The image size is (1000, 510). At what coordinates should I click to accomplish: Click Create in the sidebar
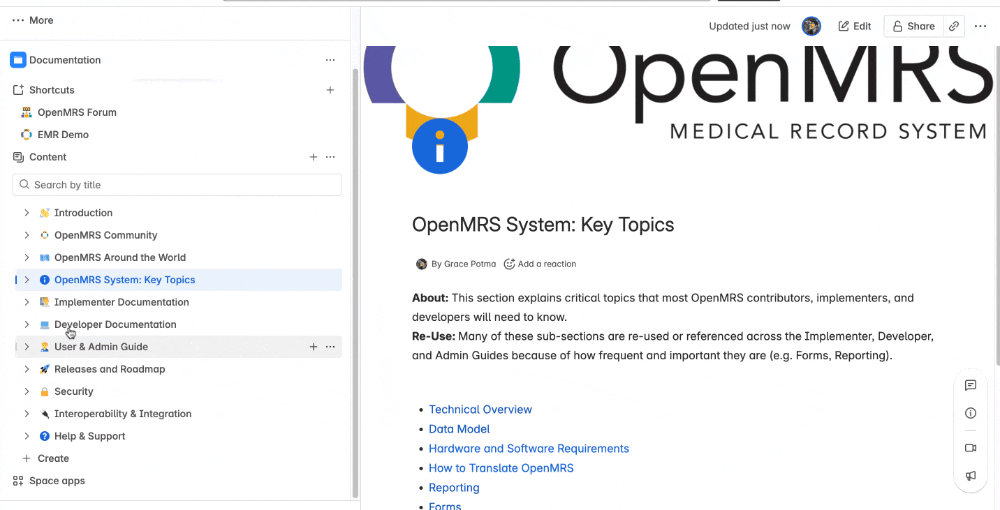coord(46,458)
